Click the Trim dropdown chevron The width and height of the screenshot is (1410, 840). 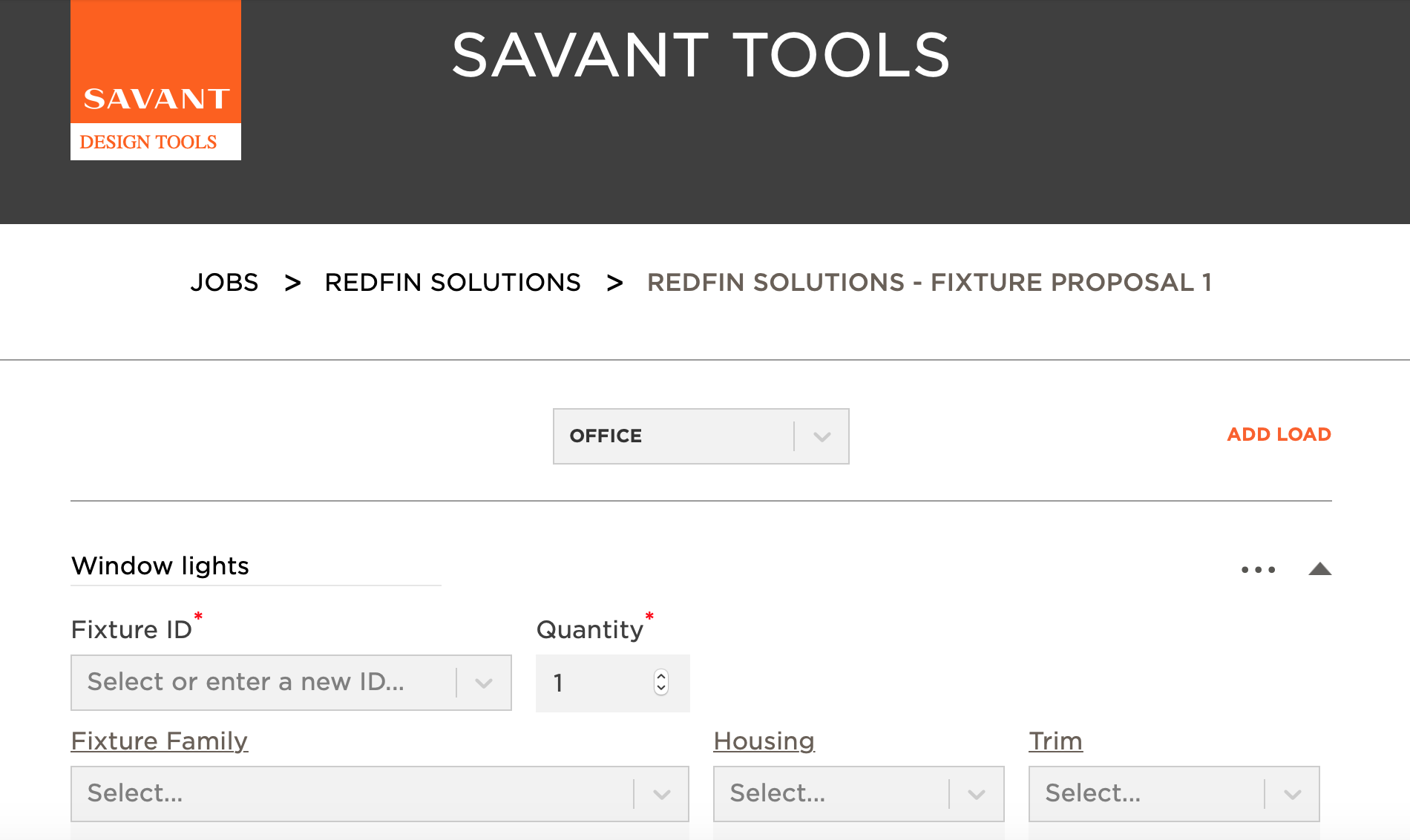tap(1292, 793)
